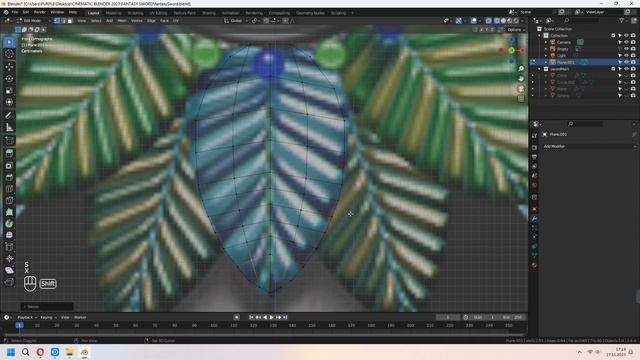Open the Render menu

click(x=40, y=13)
